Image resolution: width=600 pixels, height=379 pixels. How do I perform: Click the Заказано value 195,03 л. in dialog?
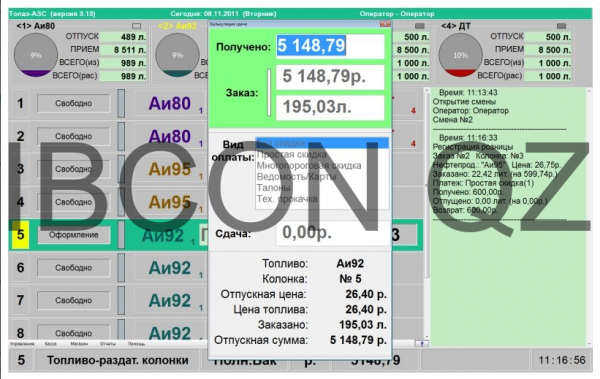click(363, 325)
